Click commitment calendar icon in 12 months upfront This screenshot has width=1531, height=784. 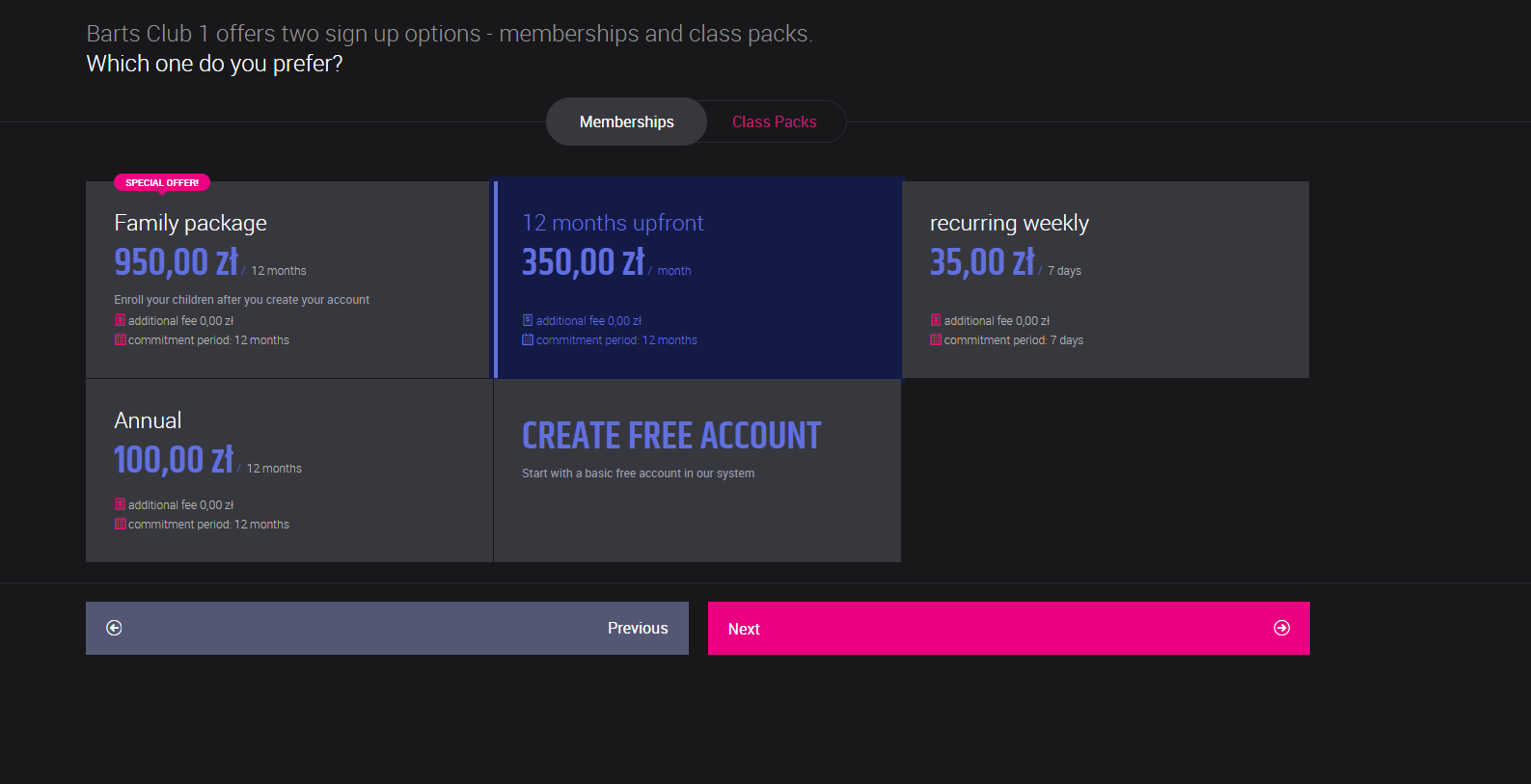(x=528, y=339)
